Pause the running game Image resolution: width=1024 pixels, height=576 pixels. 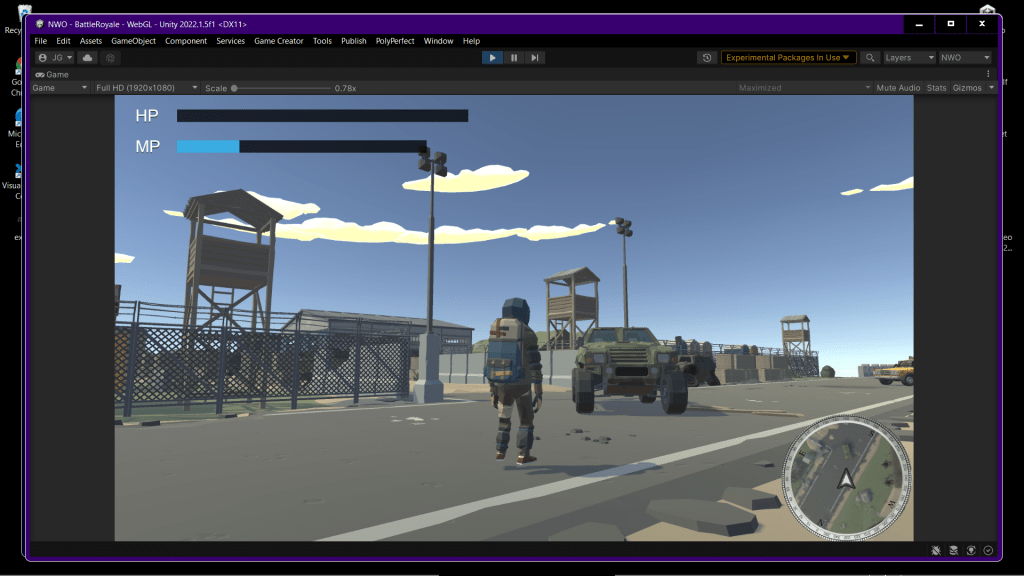(x=514, y=58)
